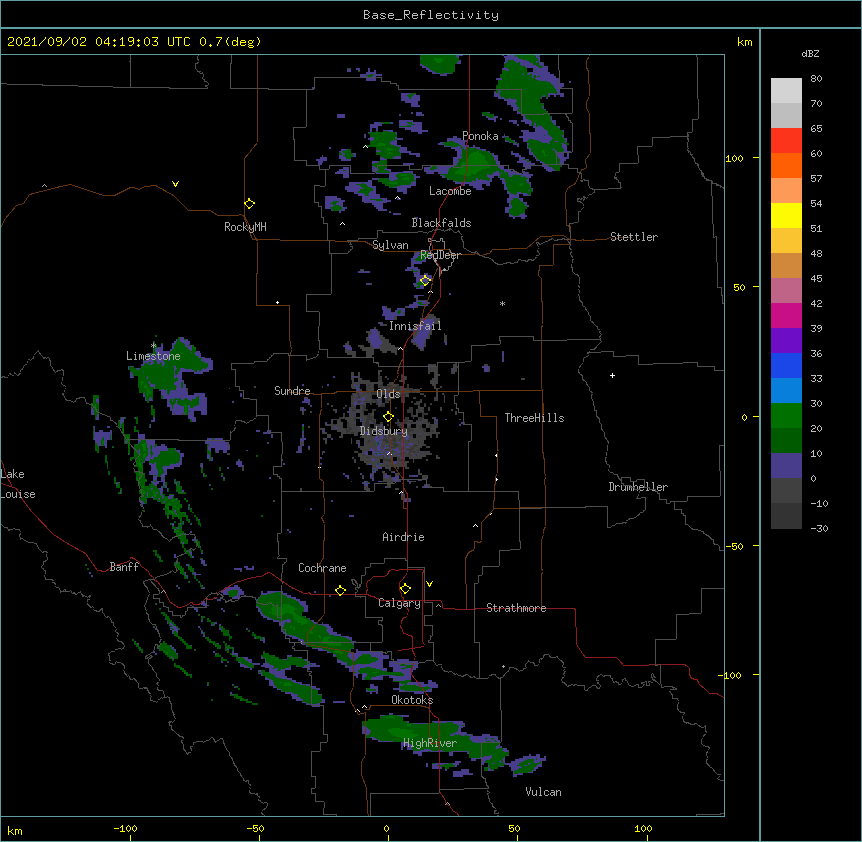This screenshot has height=842, width=862.
Task: Click the Drumheller town label
Action: pos(638,487)
